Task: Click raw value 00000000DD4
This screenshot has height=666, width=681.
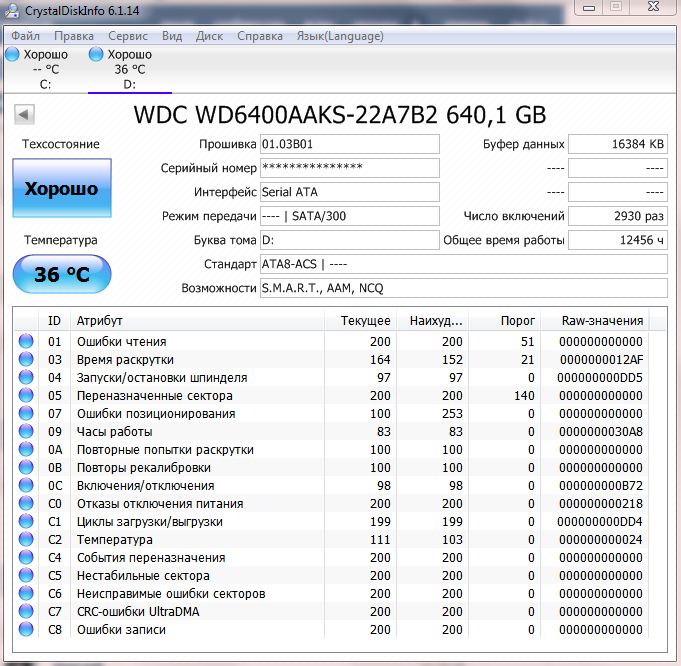Action: 600,521
